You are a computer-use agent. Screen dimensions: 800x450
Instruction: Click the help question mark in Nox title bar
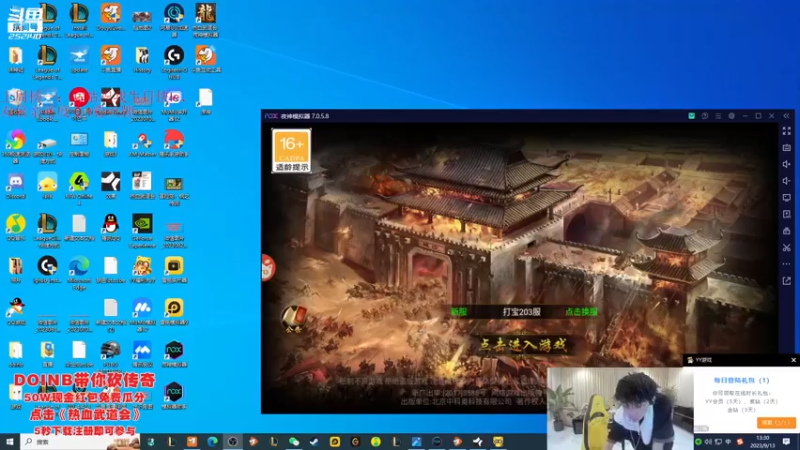pos(705,116)
